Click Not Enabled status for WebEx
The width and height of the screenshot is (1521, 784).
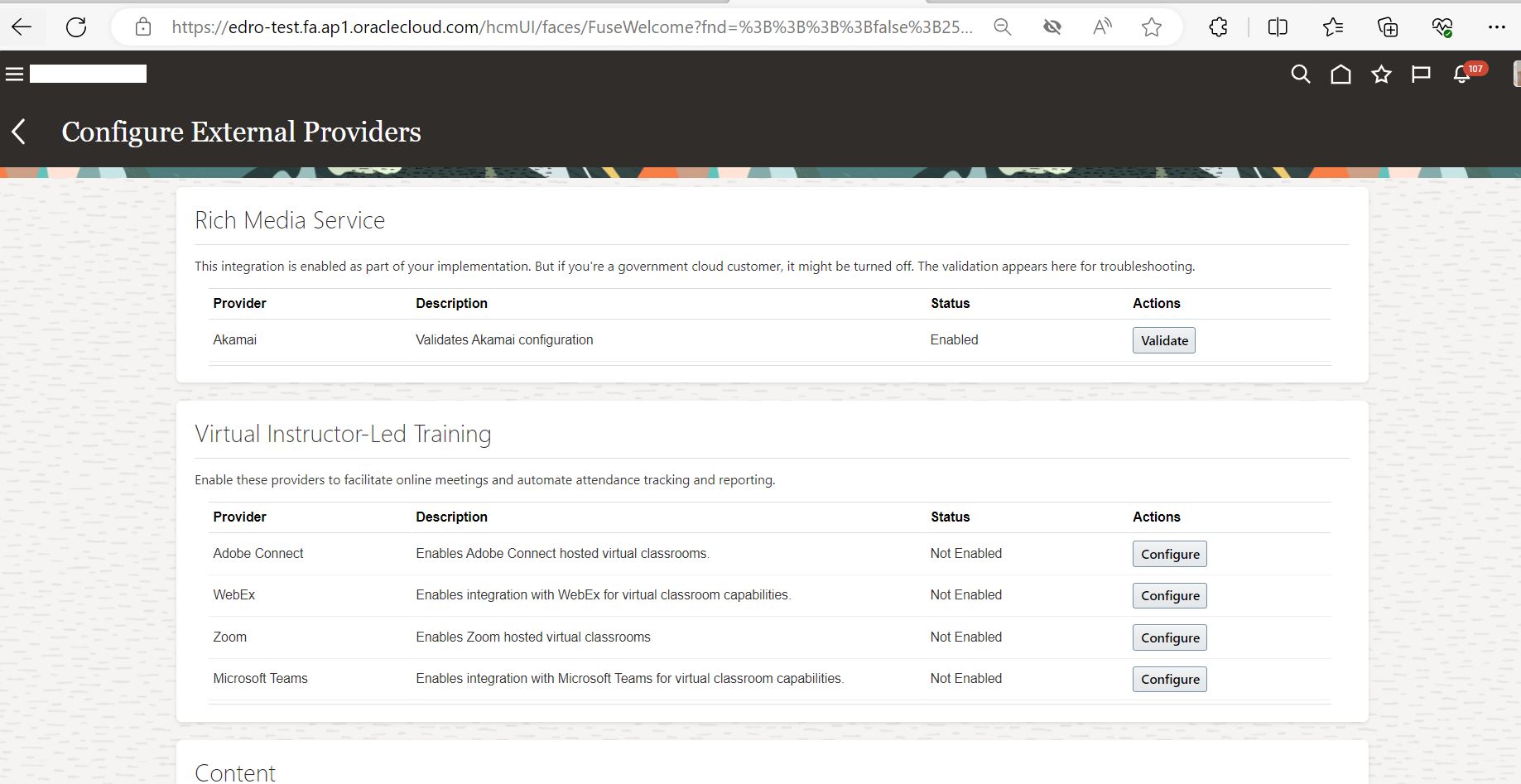[x=966, y=594]
